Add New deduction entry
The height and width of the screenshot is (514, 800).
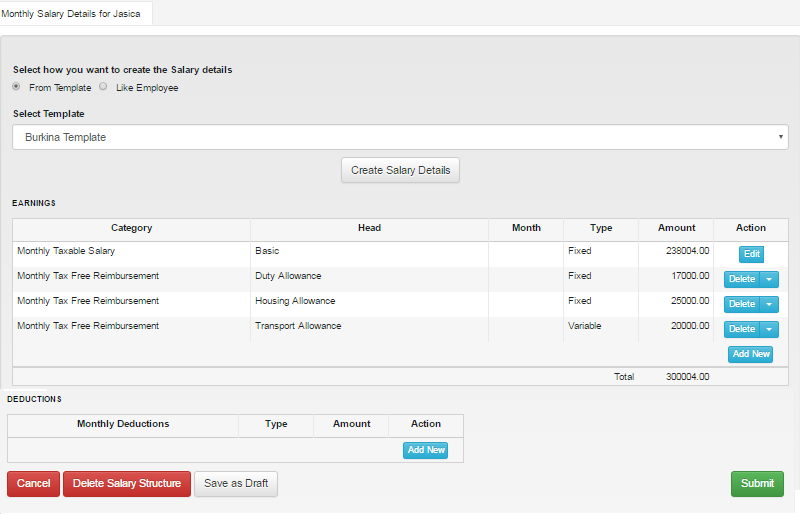coord(426,450)
